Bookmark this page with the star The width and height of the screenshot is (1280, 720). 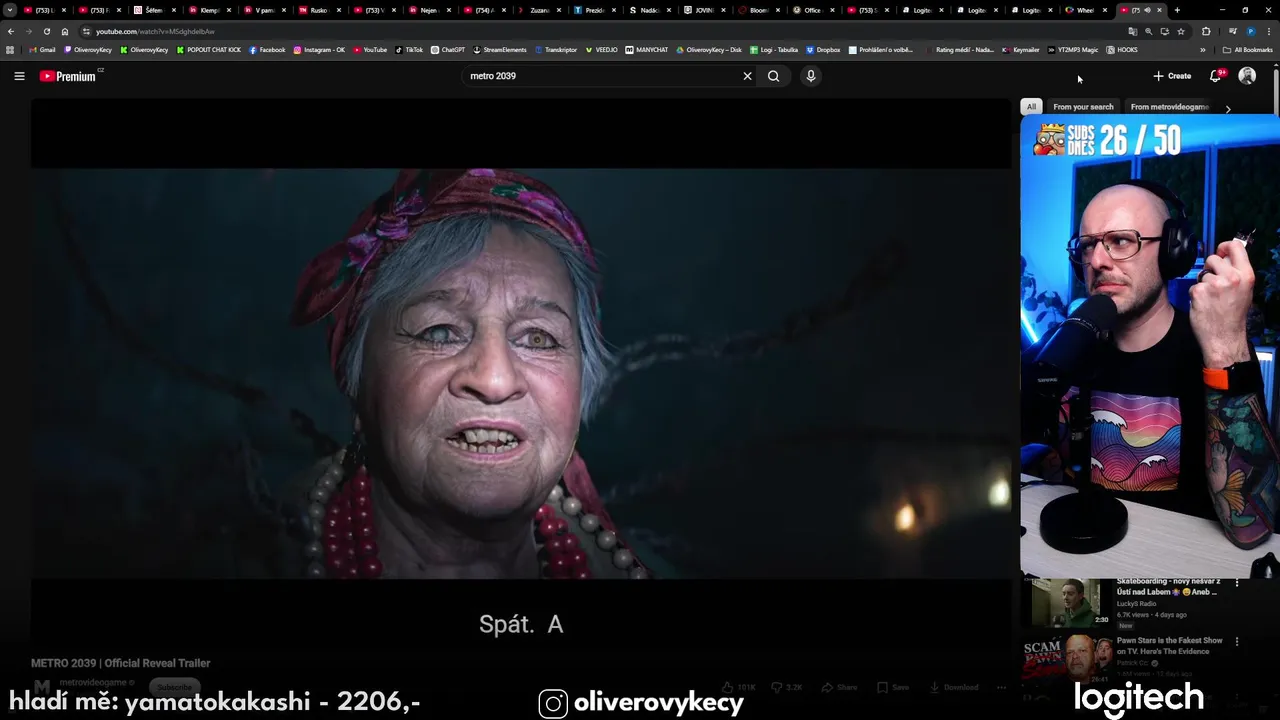pos(1181,31)
